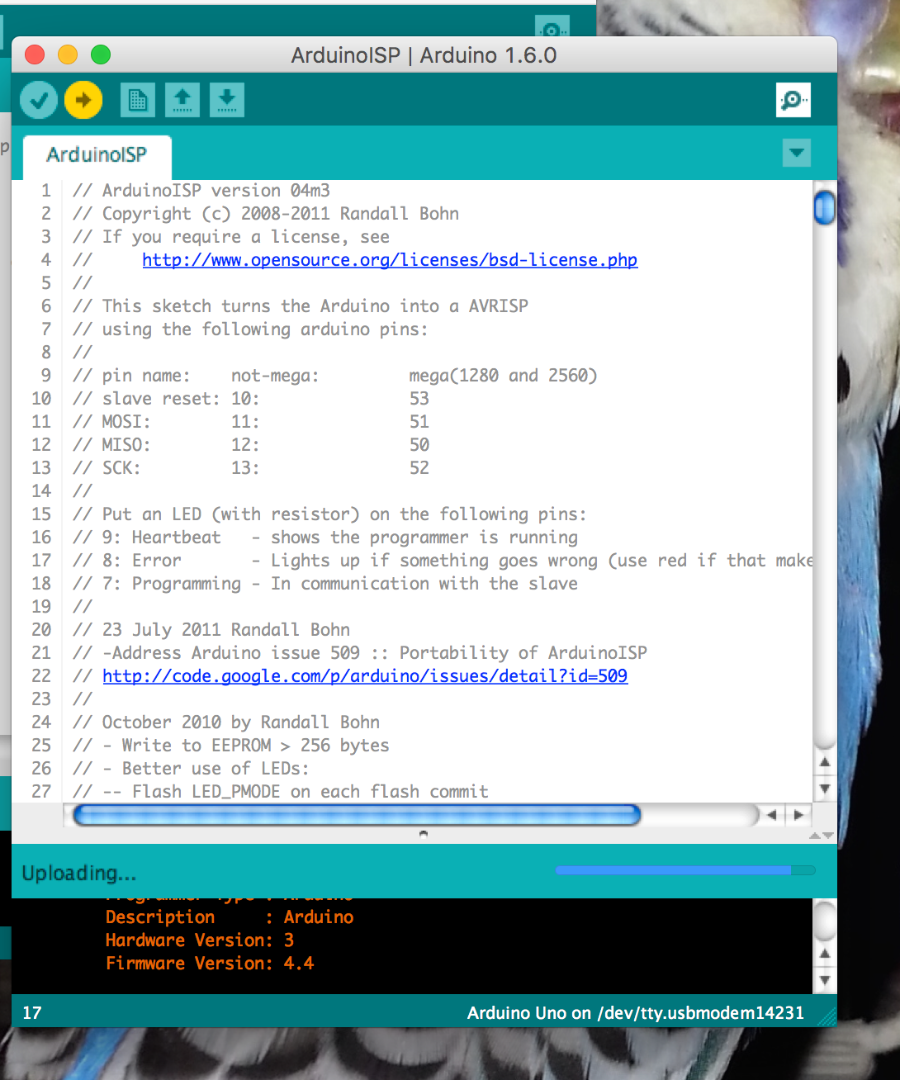
Task: Open a new sketch with the New icon
Action: 137,99
